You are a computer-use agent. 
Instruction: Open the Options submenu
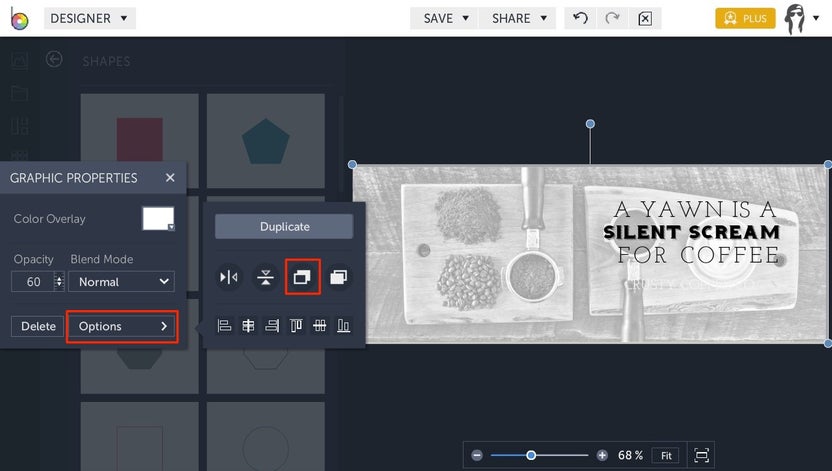click(x=122, y=326)
